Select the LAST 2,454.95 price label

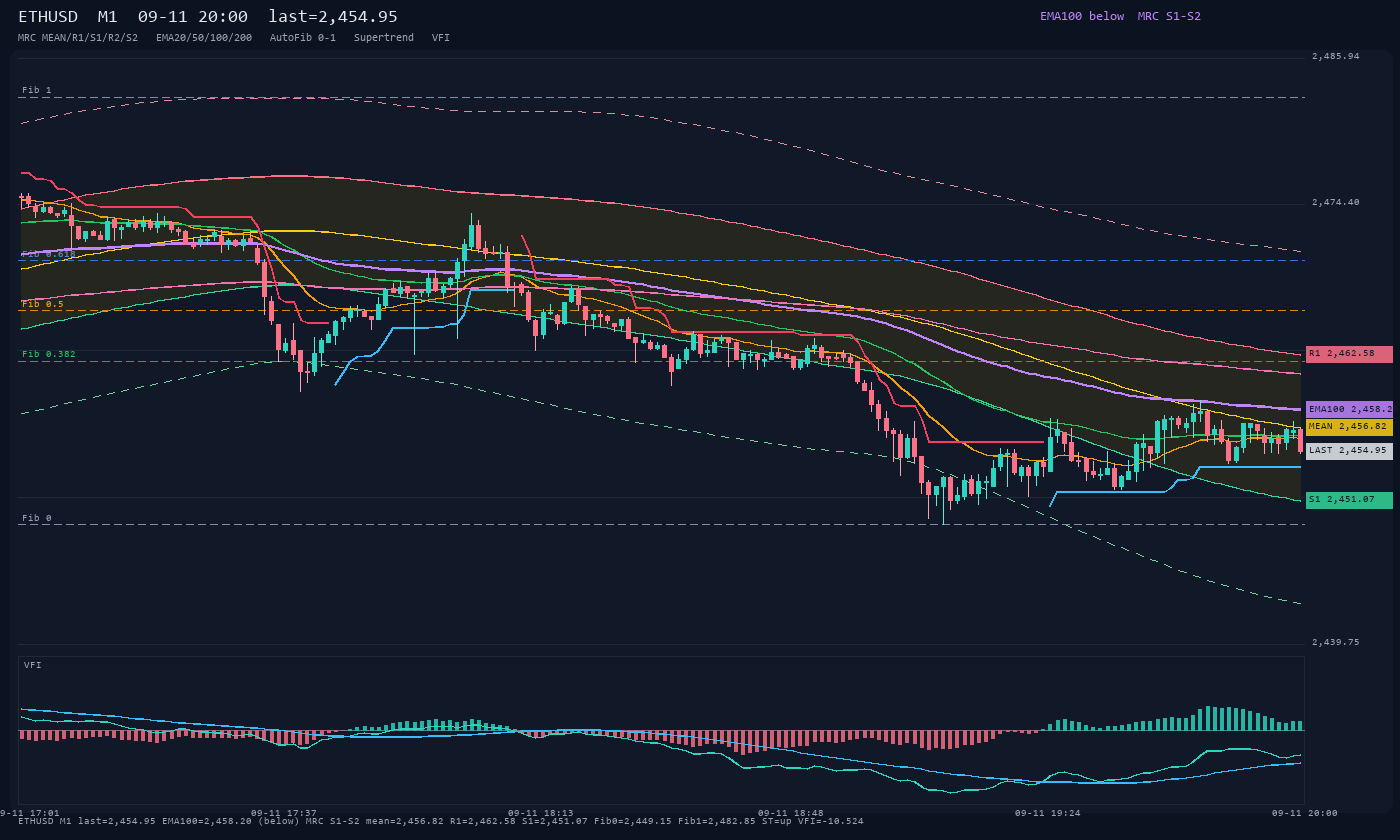click(1349, 451)
